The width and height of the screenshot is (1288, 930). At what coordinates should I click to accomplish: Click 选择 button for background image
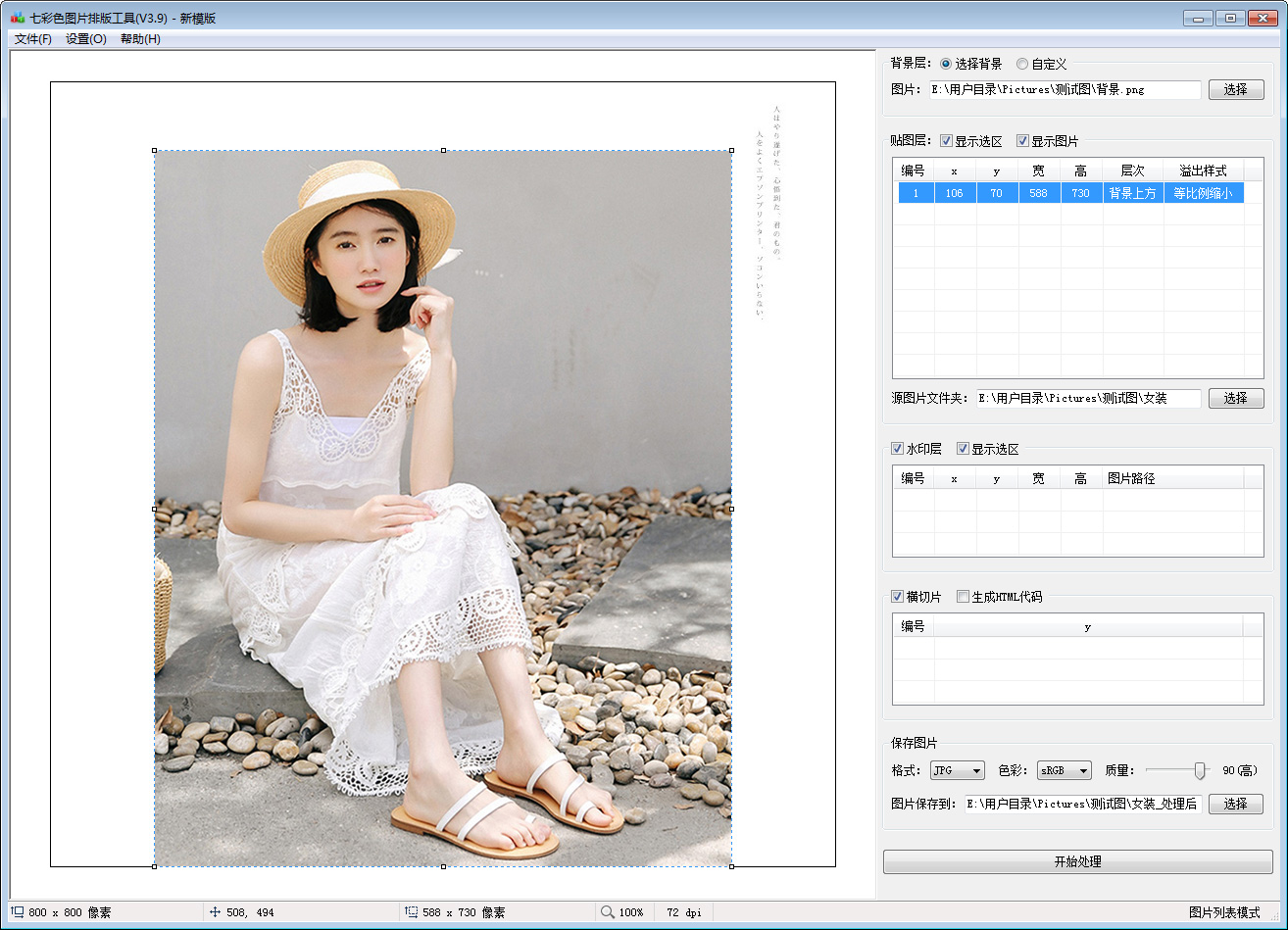point(1236,89)
